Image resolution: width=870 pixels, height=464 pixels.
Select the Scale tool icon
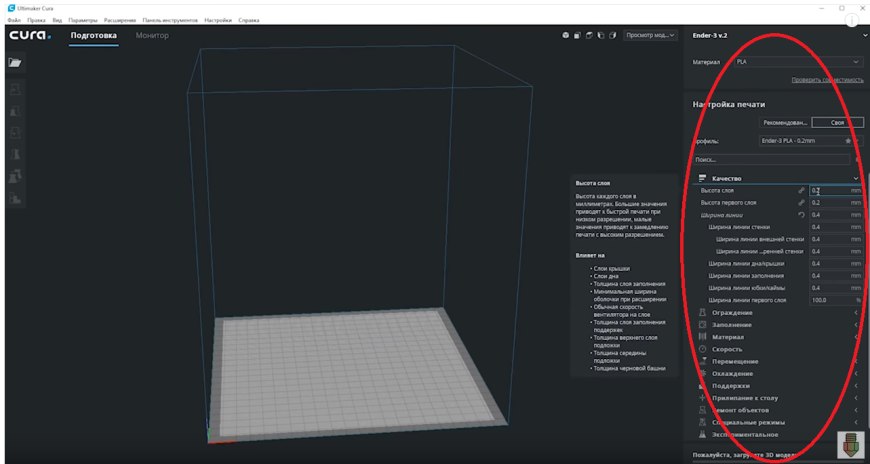[14, 111]
